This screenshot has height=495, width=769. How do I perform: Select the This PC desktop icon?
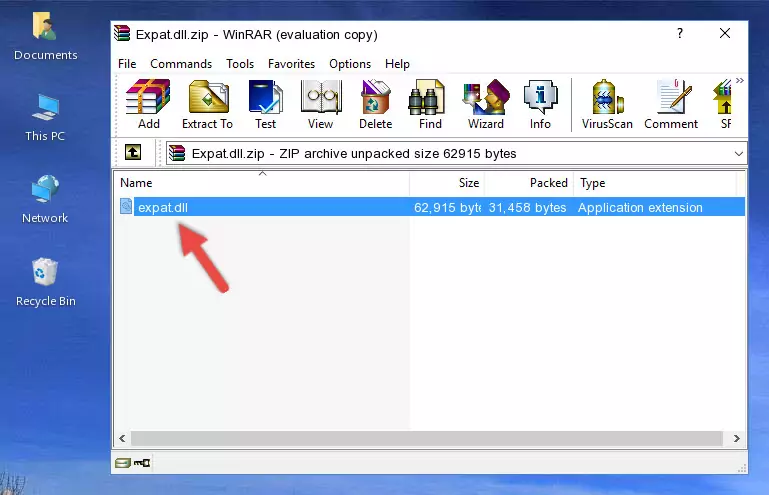45,117
